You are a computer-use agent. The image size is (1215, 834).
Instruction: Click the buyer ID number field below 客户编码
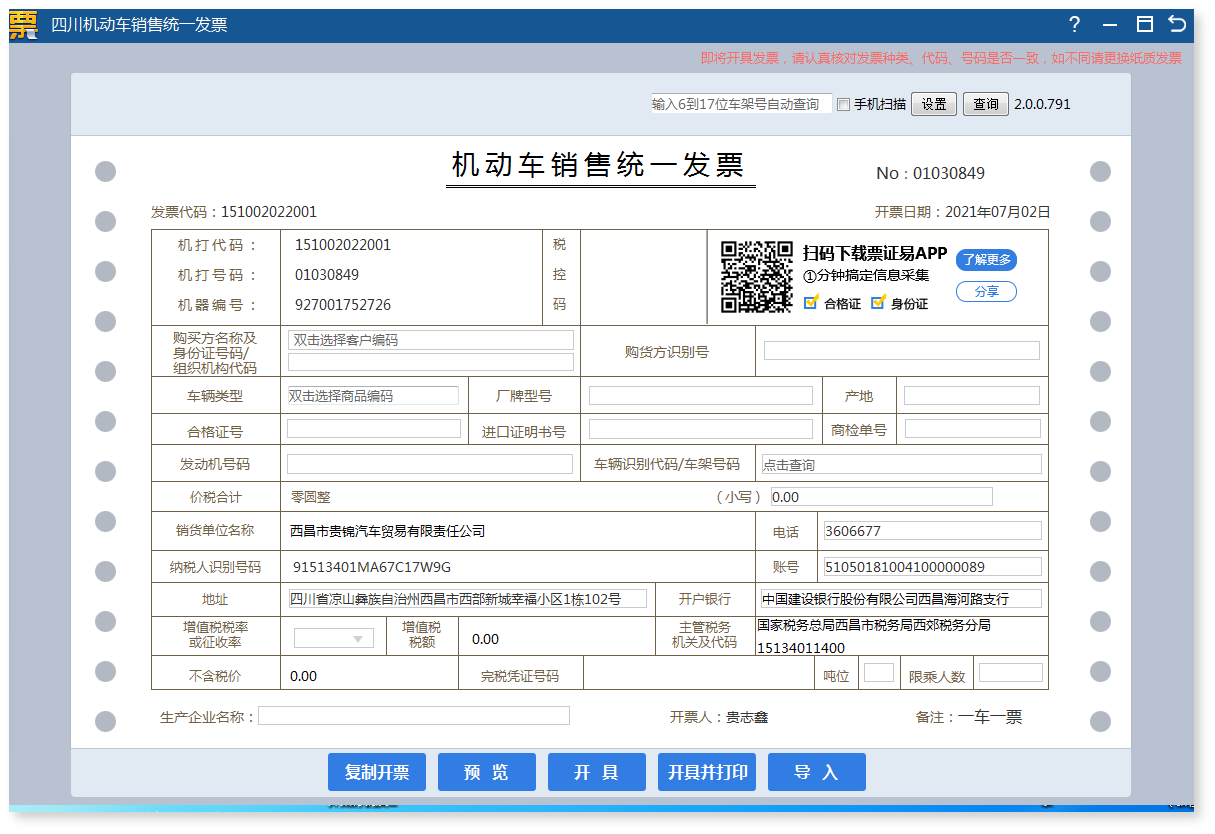click(x=431, y=362)
